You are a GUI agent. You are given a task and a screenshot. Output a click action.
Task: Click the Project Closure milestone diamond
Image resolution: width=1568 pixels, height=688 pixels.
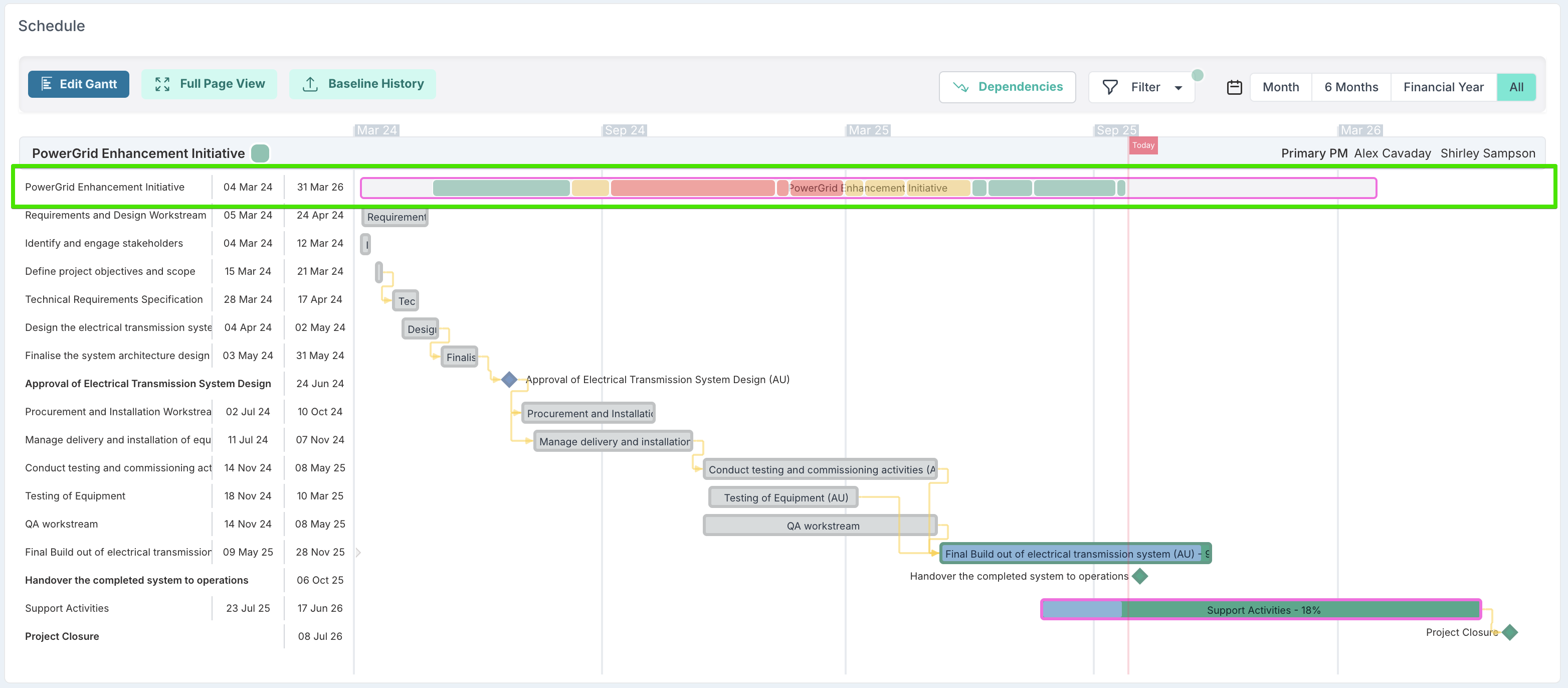tap(1509, 633)
